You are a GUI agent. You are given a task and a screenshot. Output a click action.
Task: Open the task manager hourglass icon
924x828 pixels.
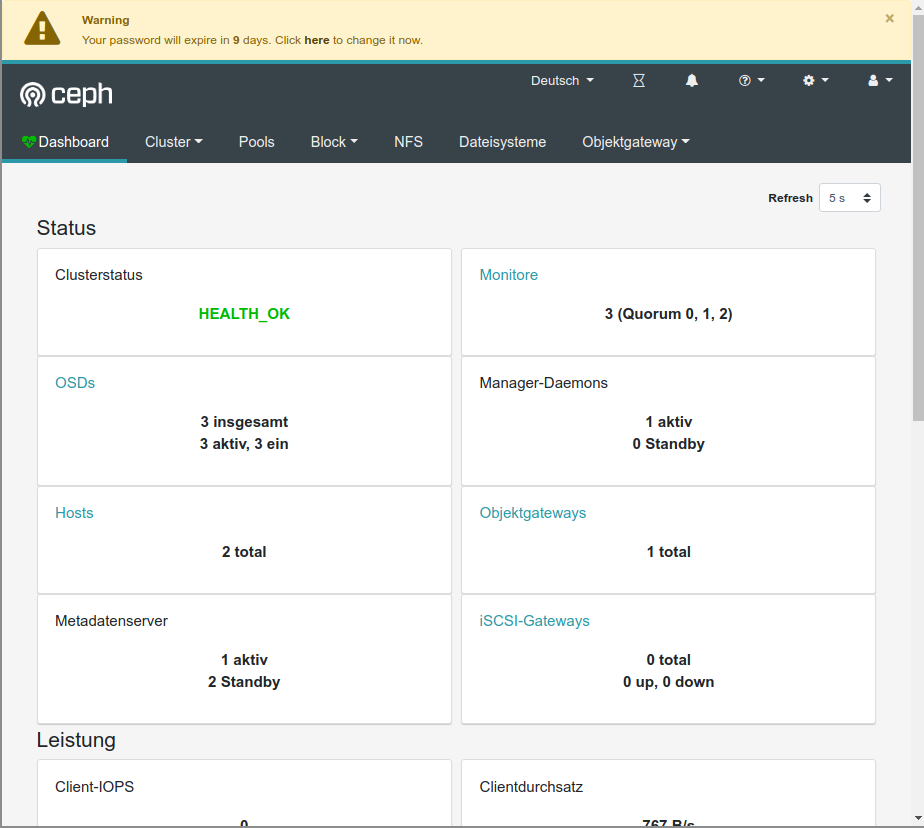639,81
